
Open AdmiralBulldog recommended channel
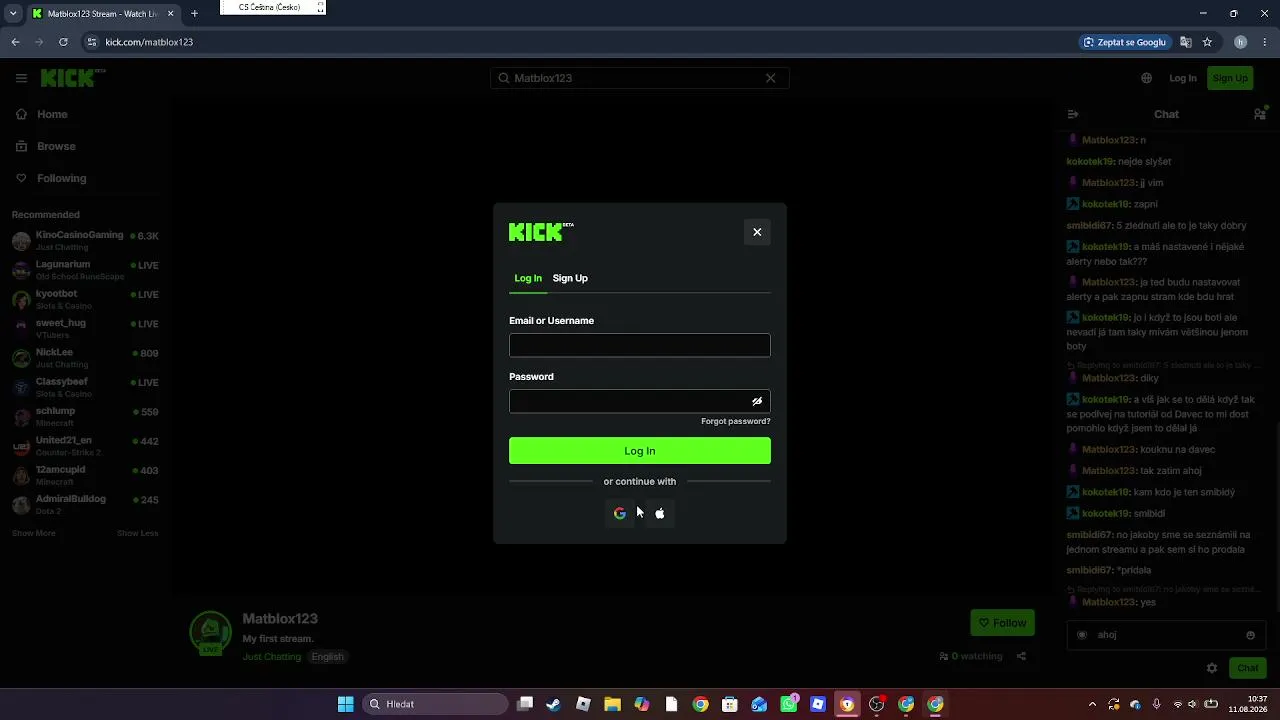(85, 505)
